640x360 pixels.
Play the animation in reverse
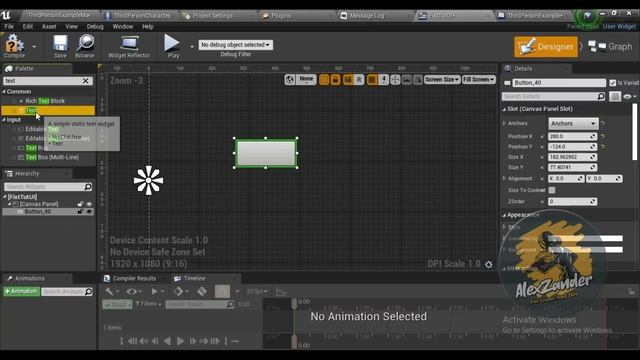pos(167,341)
